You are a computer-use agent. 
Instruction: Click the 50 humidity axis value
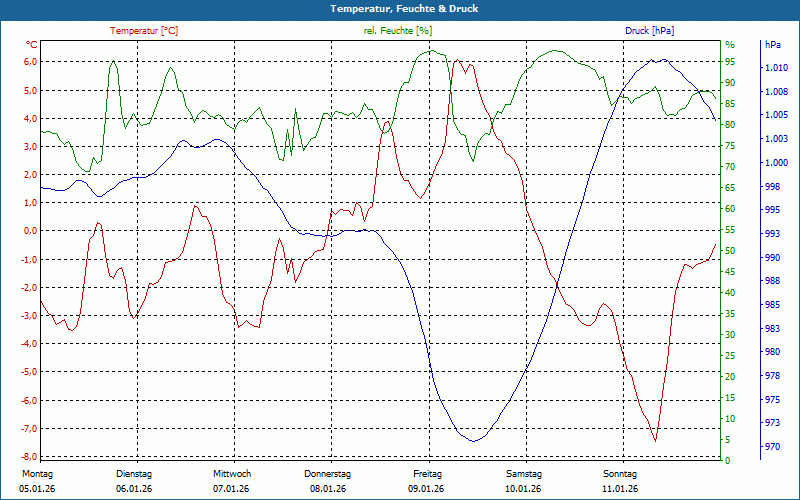[x=730, y=251]
